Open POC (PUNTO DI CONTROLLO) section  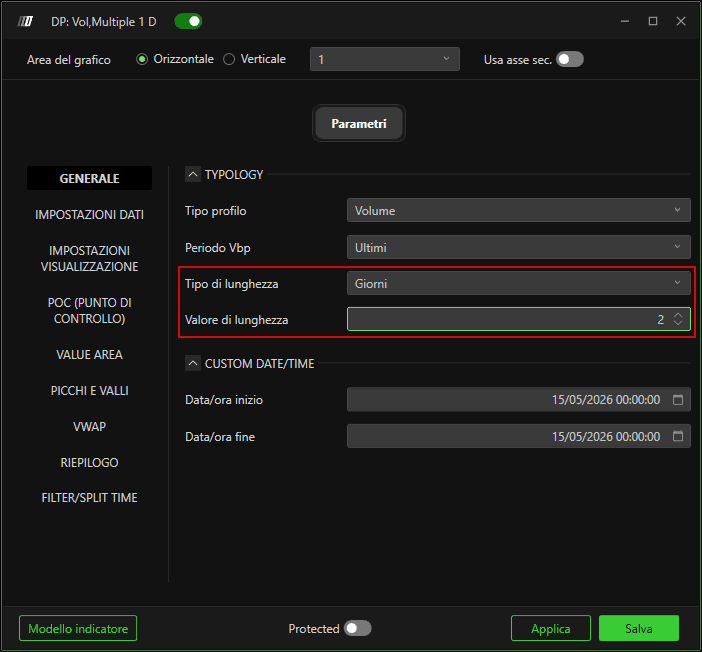(90, 310)
